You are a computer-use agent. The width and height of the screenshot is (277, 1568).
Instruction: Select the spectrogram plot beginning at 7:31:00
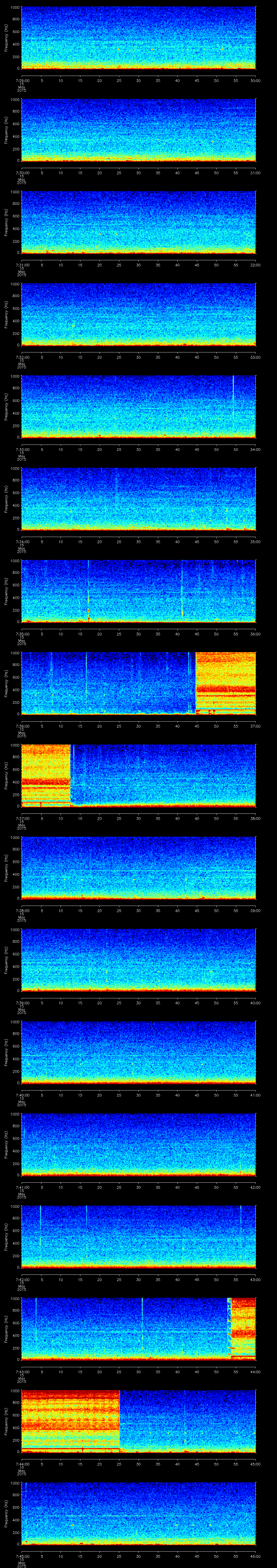pyautogui.click(x=138, y=222)
